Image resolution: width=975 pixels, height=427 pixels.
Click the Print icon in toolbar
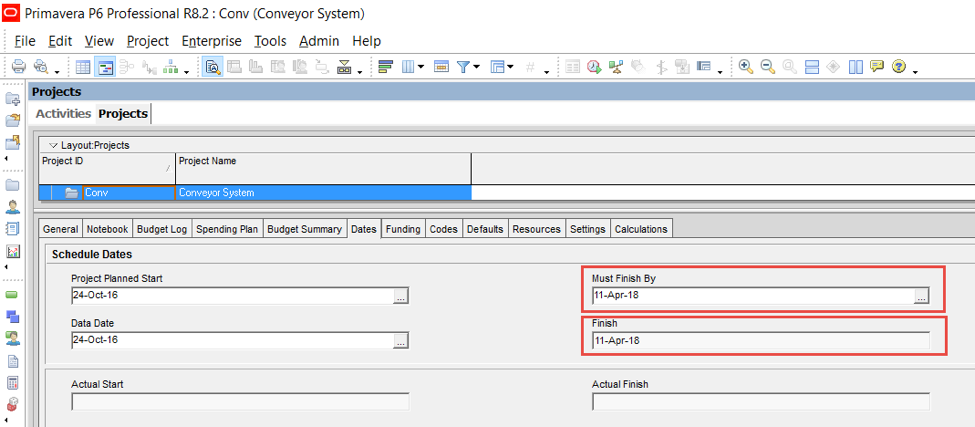coord(19,67)
